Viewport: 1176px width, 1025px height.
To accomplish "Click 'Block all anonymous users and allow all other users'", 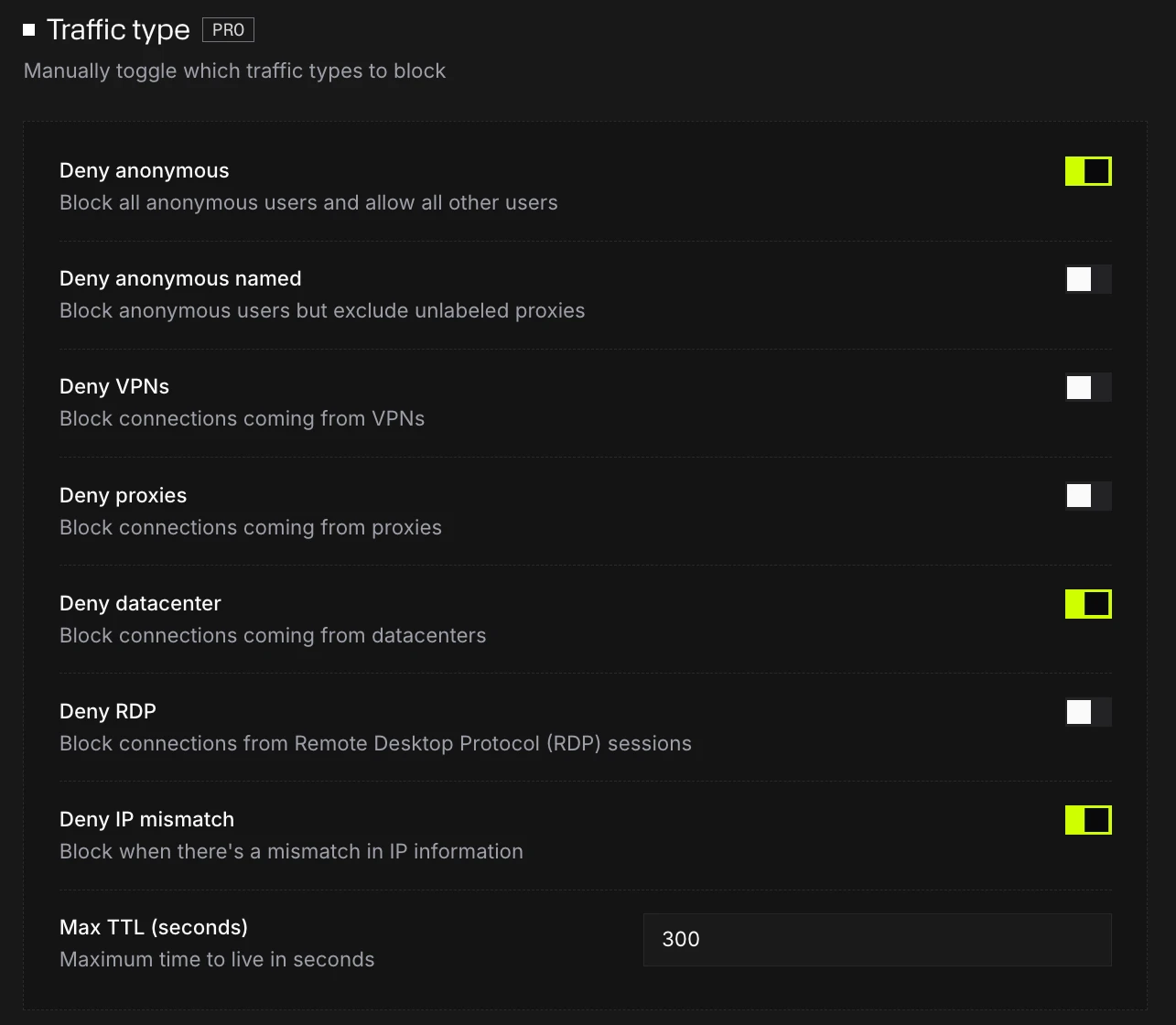I will click(x=308, y=203).
